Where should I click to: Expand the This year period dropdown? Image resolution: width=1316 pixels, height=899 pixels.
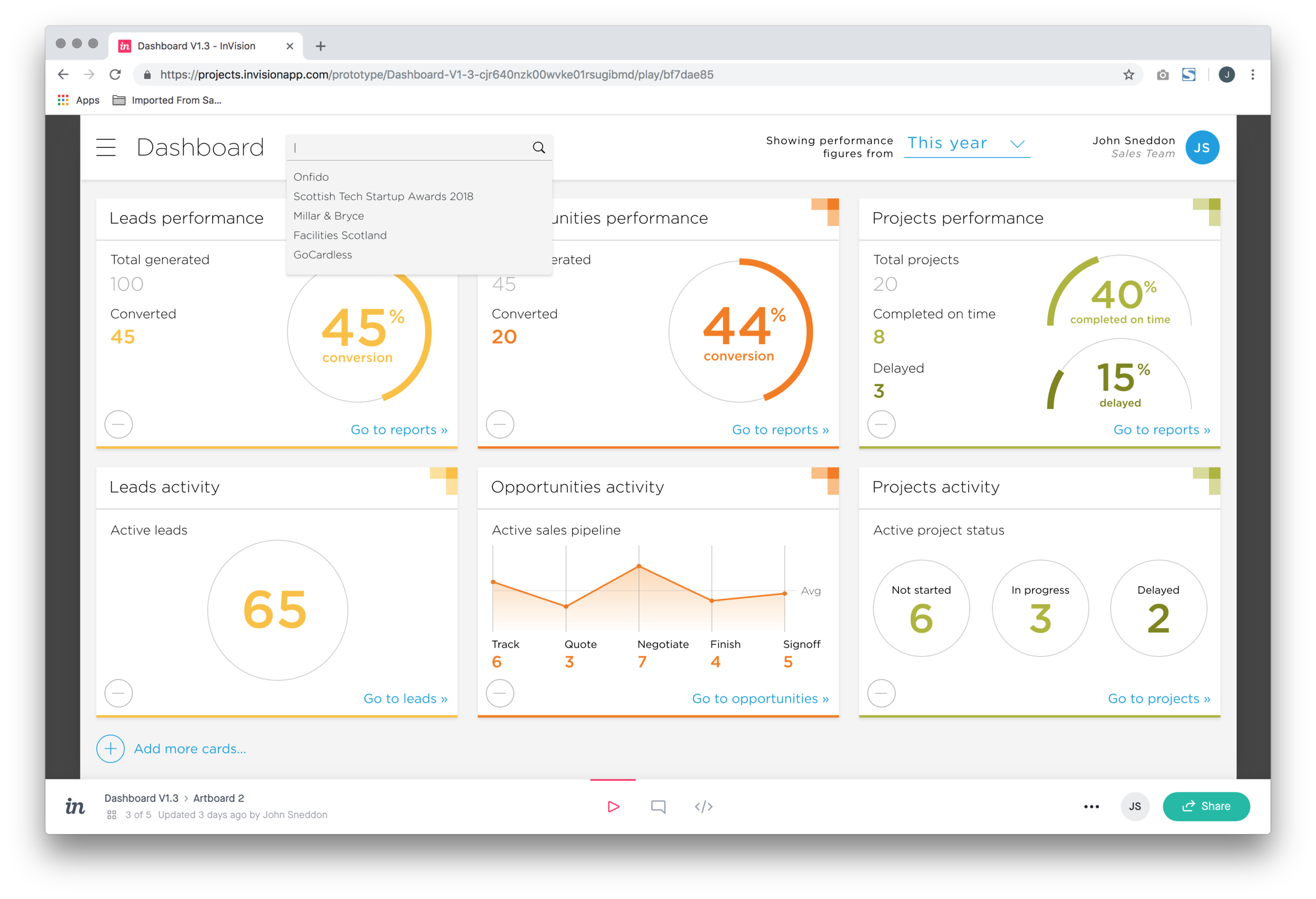click(967, 143)
